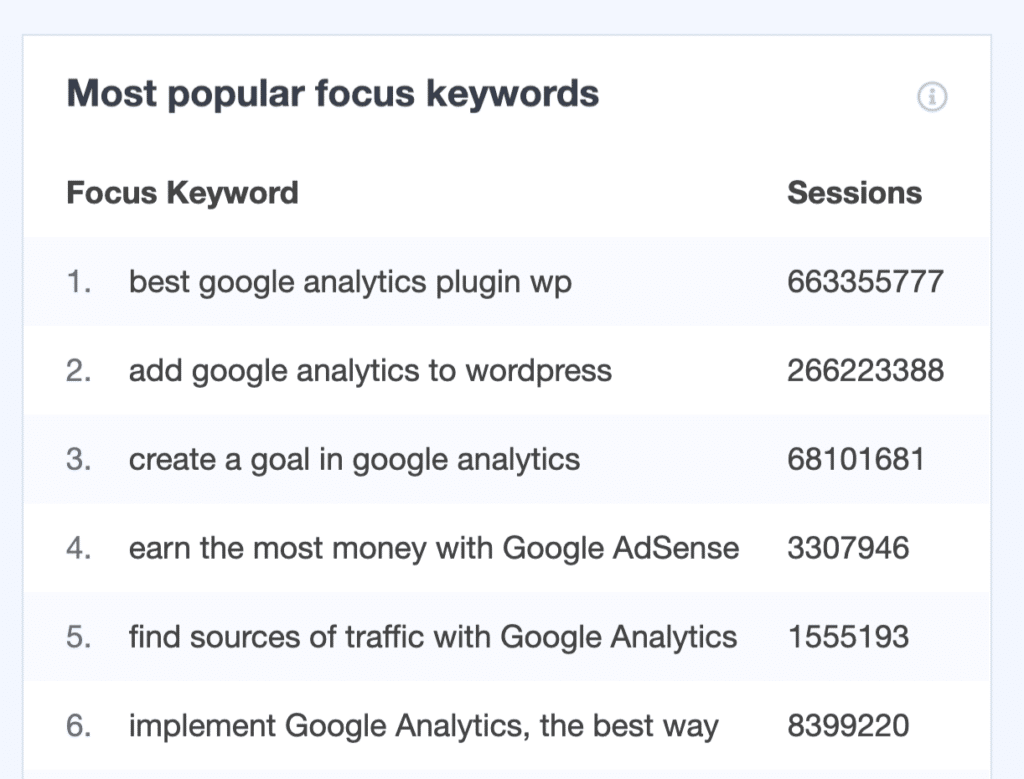The image size is (1024, 779).
Task: Select the keyword 'add google analytics to wordpress'
Action: [x=370, y=370]
